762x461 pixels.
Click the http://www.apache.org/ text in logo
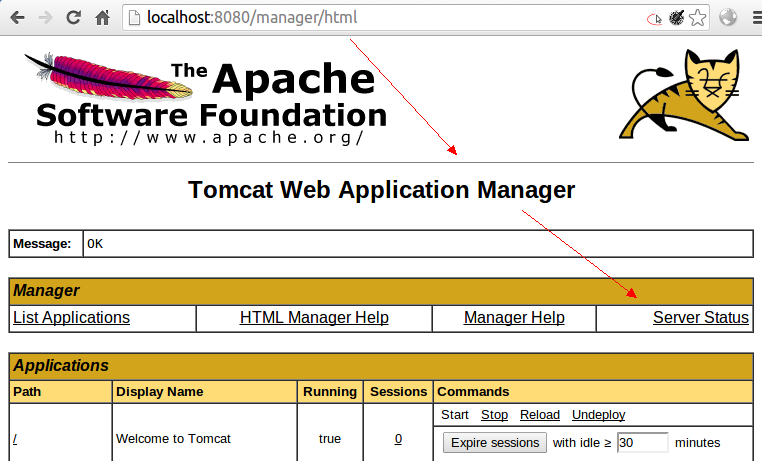click(208, 137)
